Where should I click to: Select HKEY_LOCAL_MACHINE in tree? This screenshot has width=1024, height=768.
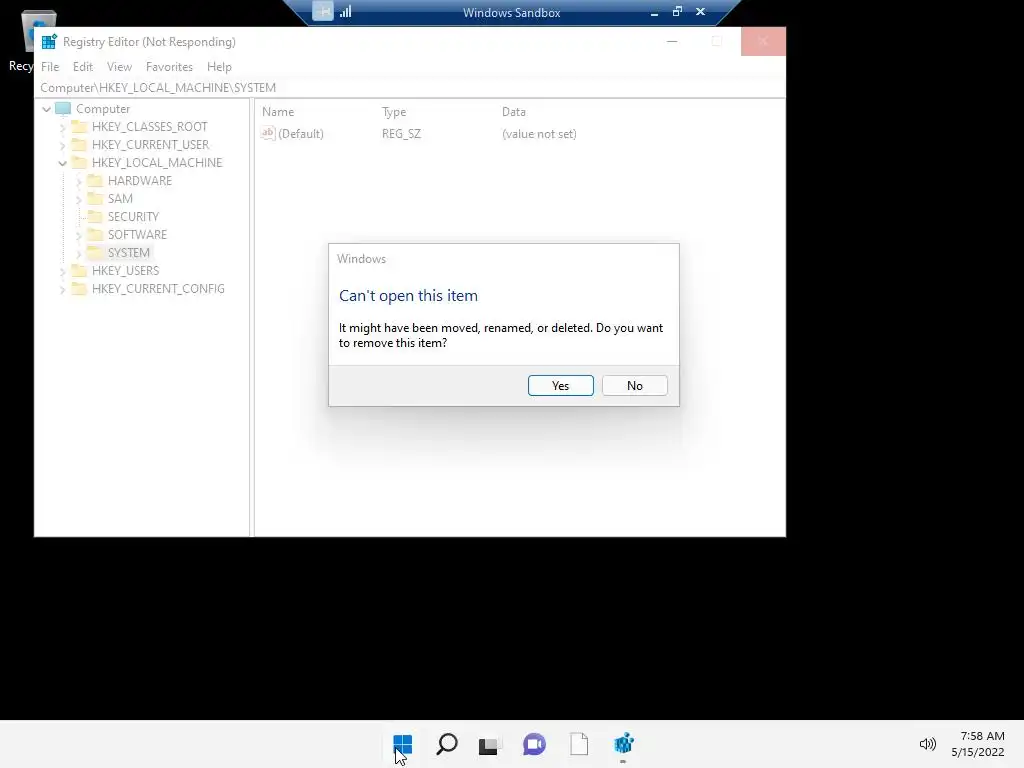pyautogui.click(x=157, y=163)
